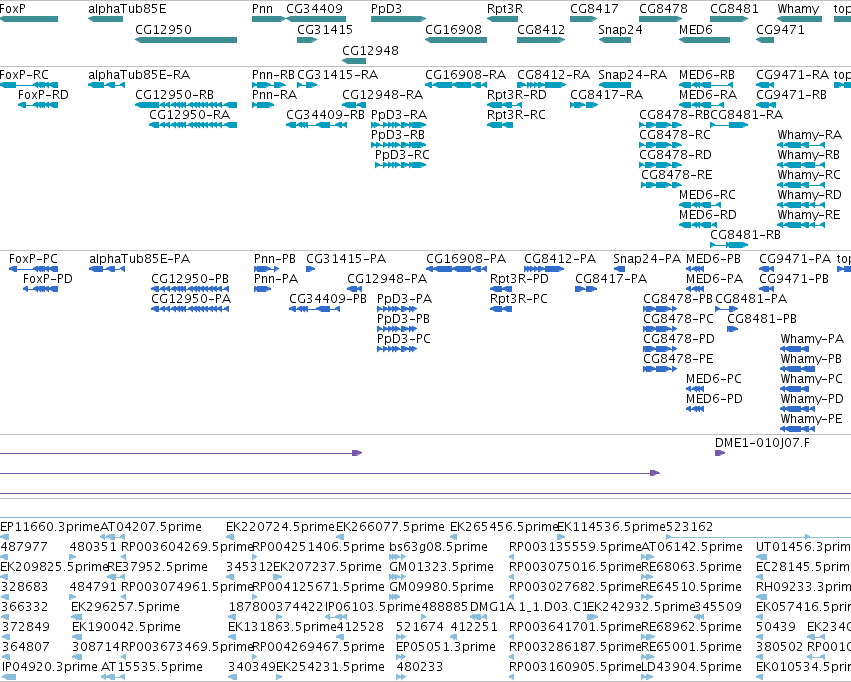This screenshot has width=851, height=682.
Task: Click the CG12950 gene feature
Action: 186,40
